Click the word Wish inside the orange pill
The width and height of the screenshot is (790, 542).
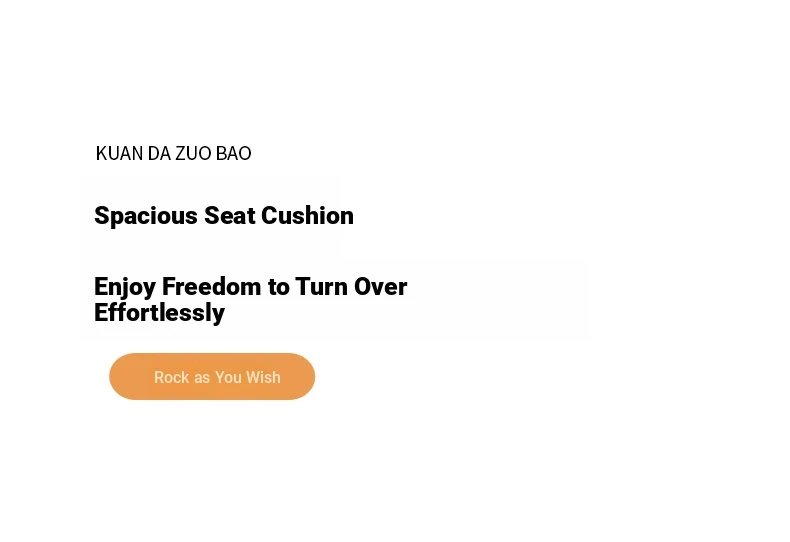pos(263,377)
